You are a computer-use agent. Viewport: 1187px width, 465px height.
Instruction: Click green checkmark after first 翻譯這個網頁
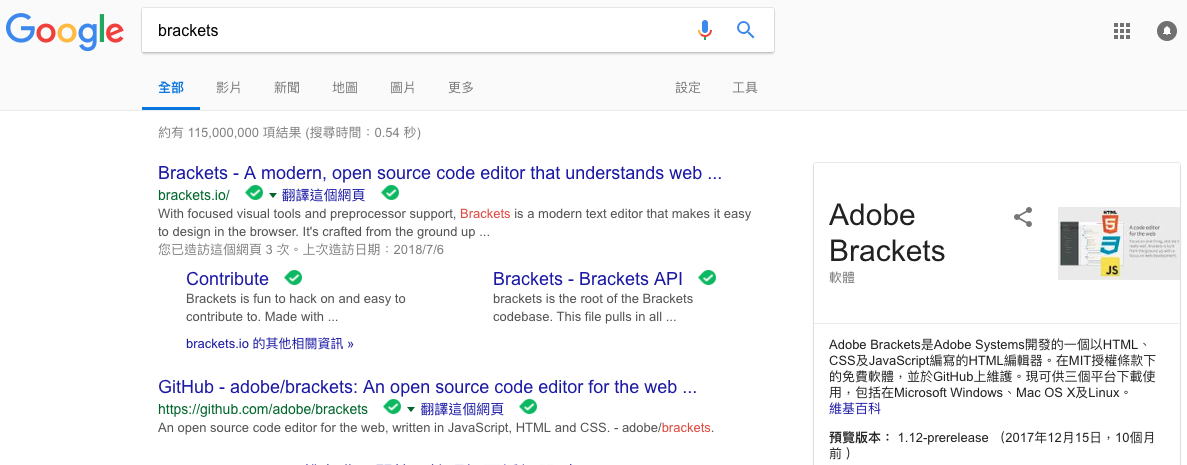(x=390, y=192)
